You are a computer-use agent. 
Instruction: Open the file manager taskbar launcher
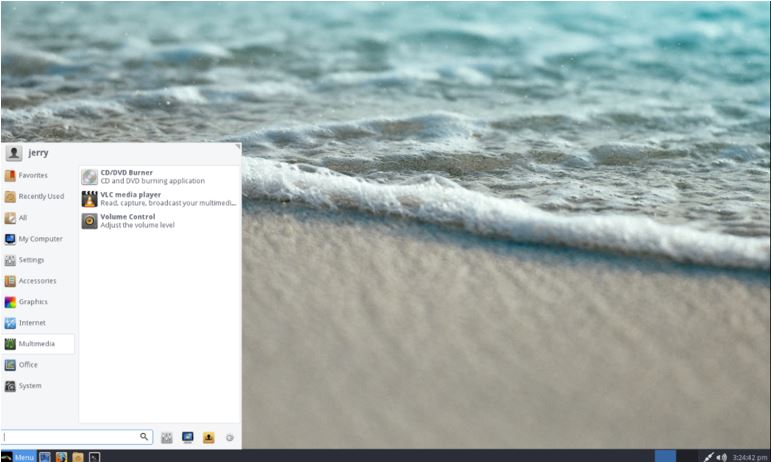click(x=77, y=457)
